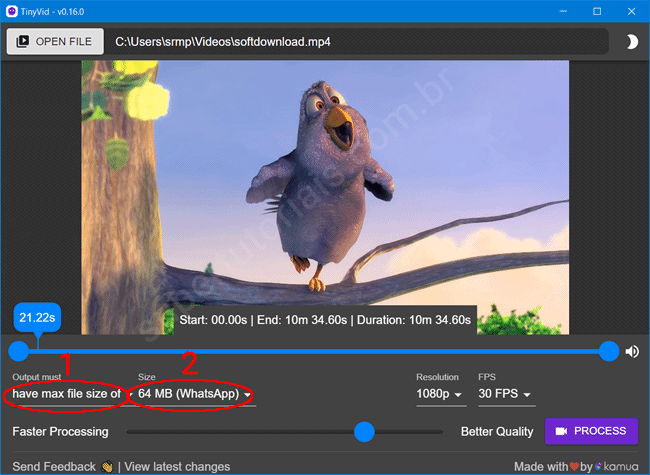Click the heart icon in the footer

pyautogui.click(x=573, y=466)
